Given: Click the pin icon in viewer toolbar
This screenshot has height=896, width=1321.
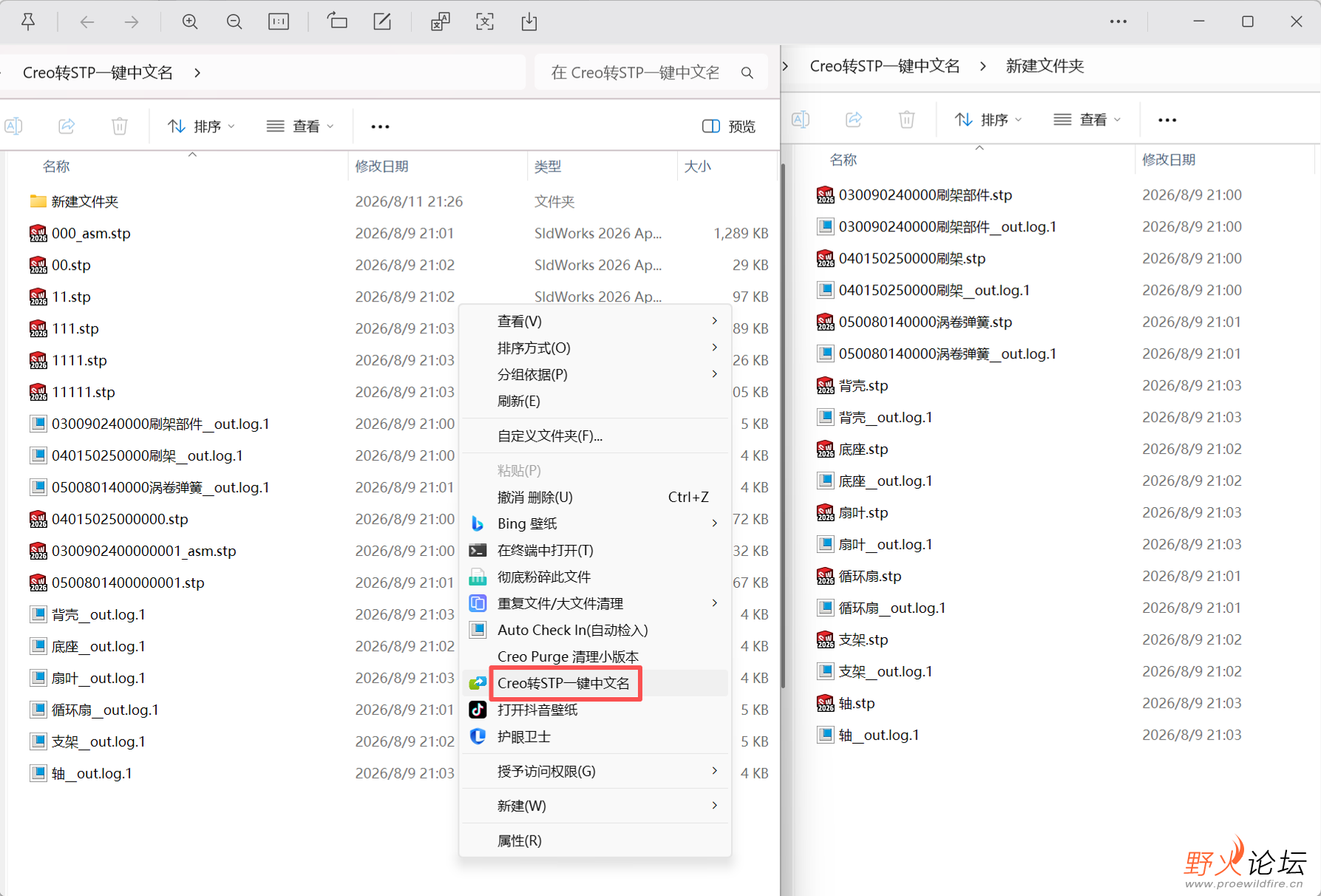Looking at the screenshot, I should (28, 21).
